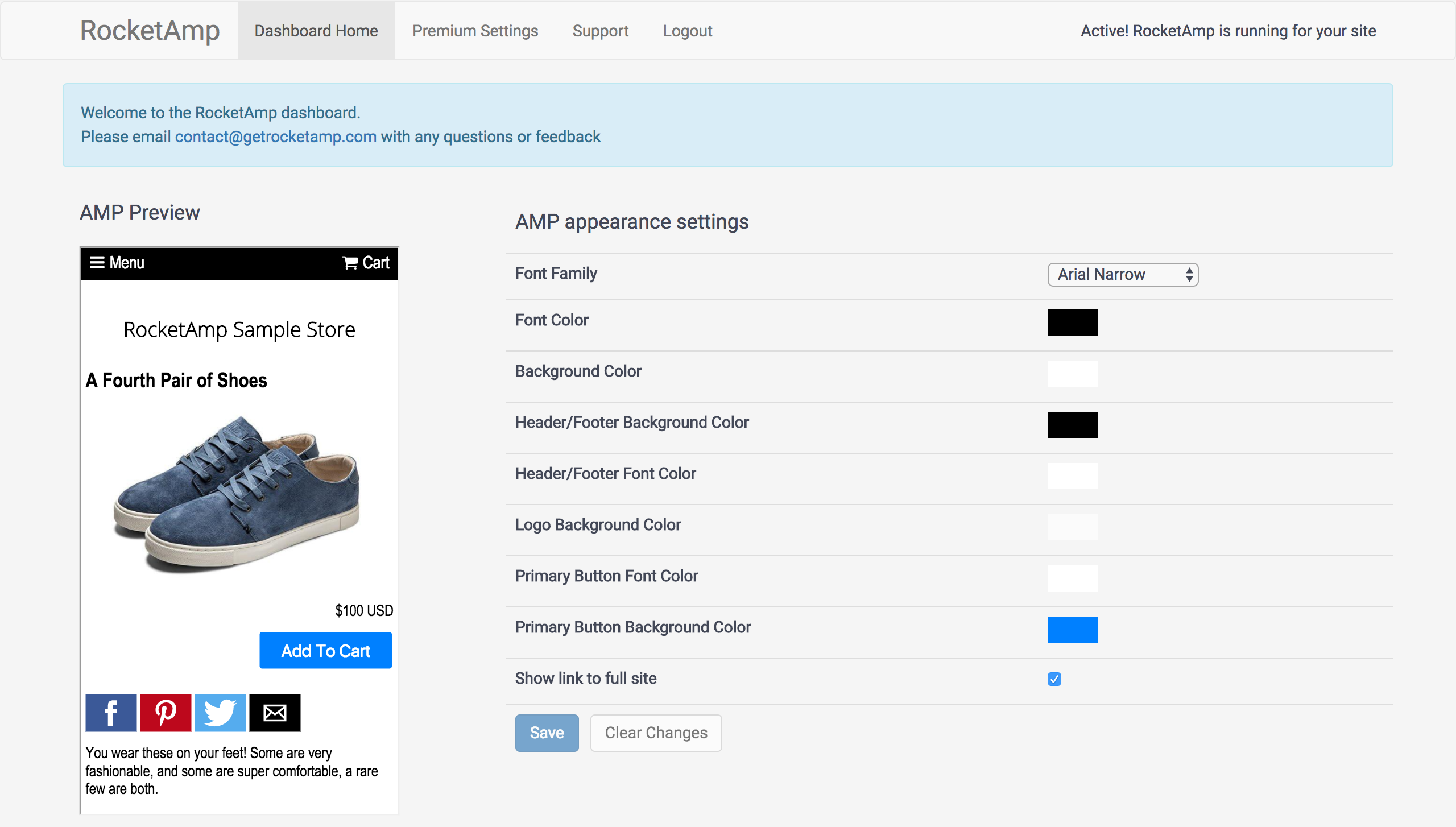The width and height of the screenshot is (1456, 827).
Task: Share via the Twitter bird icon
Action: coord(220,713)
